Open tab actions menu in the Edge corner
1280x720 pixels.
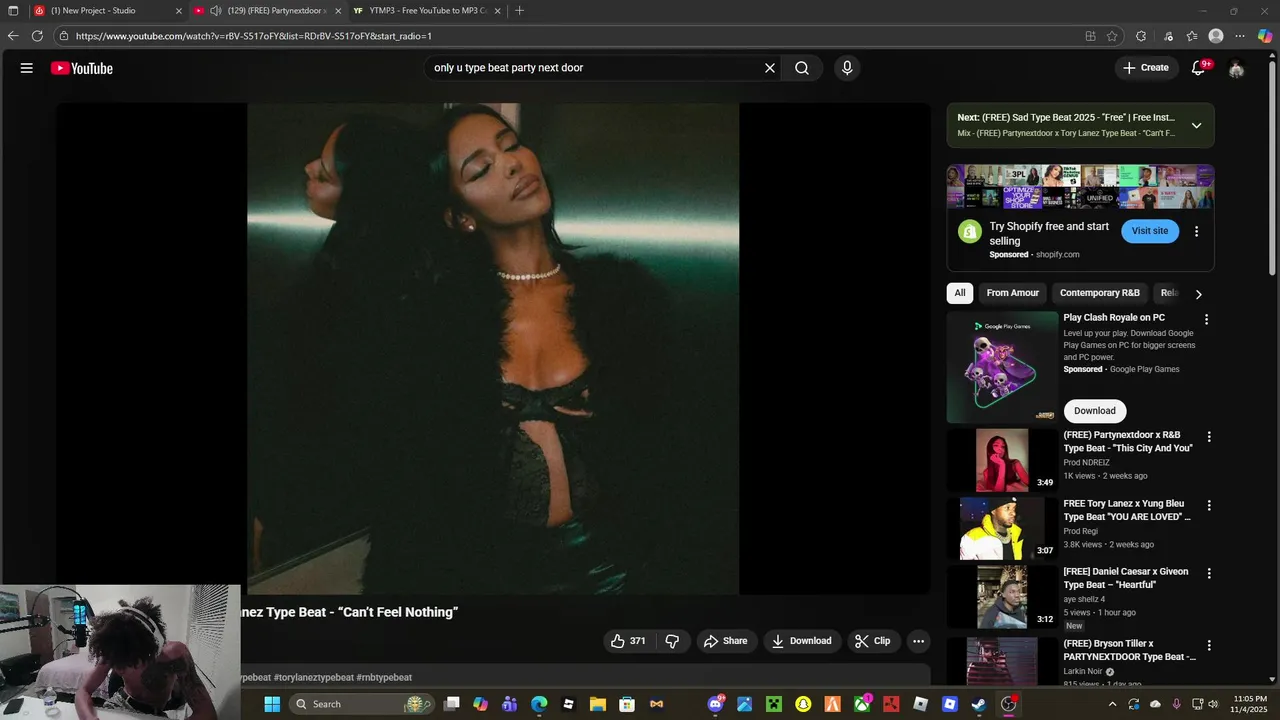(x=13, y=11)
